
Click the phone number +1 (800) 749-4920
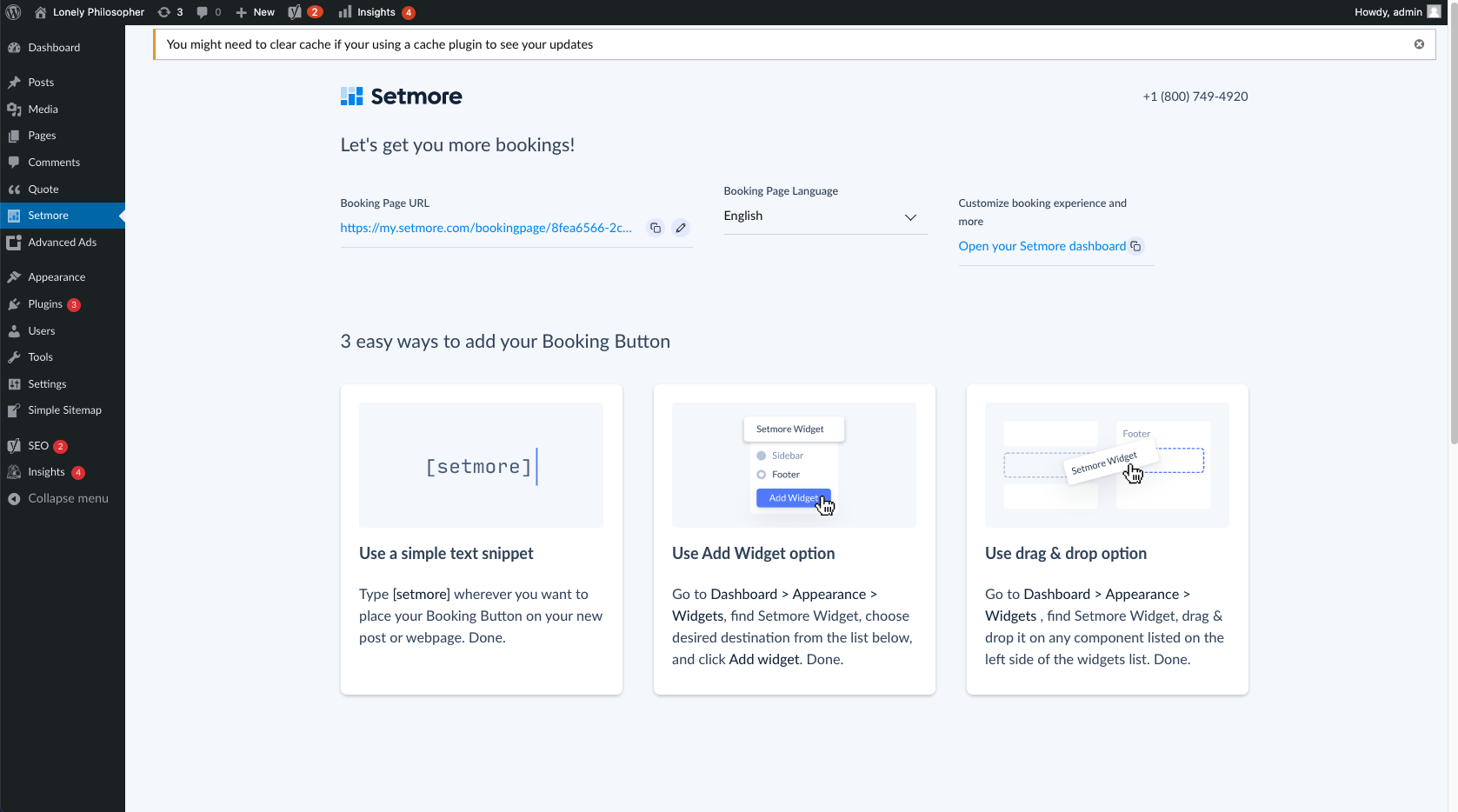pos(1195,97)
